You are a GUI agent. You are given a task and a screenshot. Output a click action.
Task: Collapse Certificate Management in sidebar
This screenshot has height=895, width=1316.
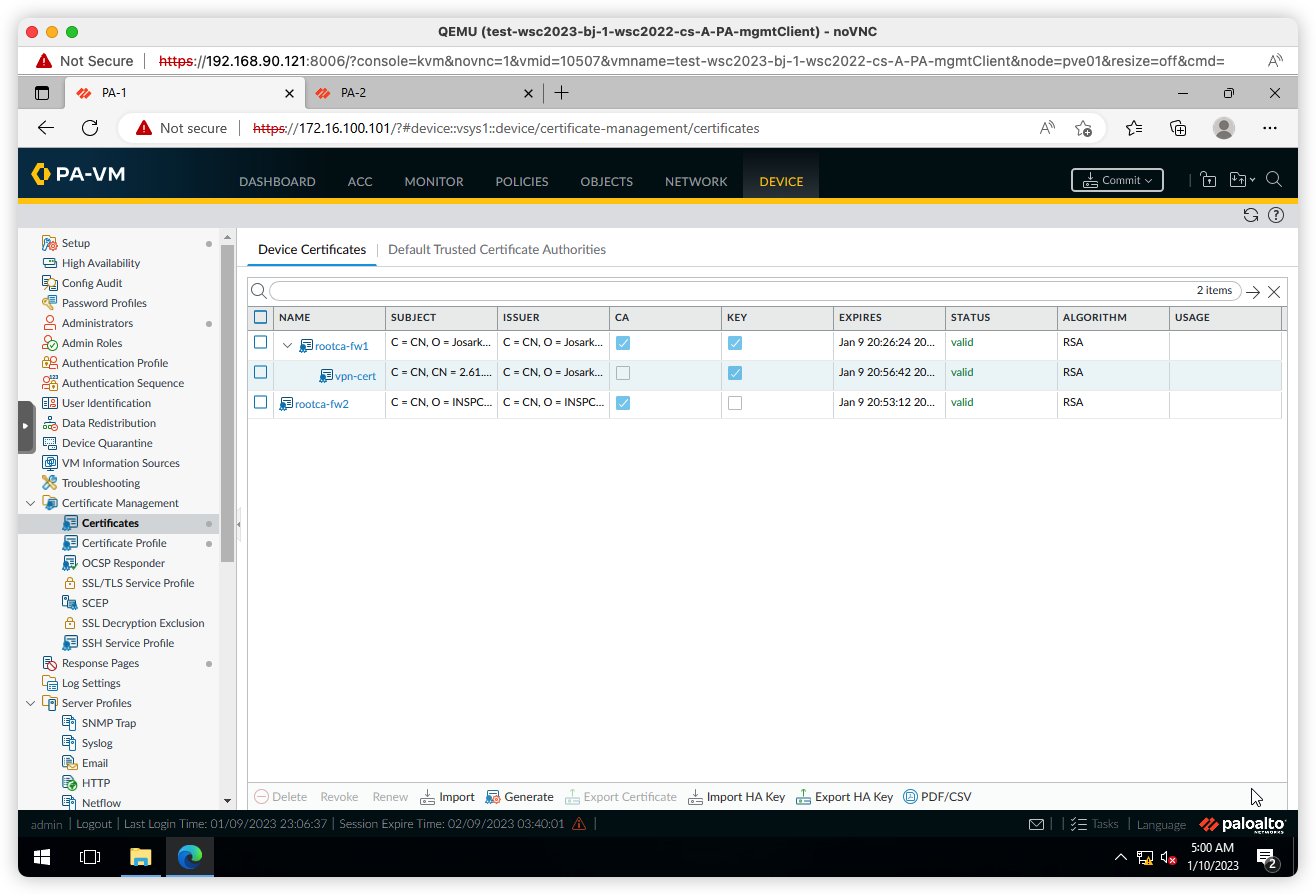point(31,503)
